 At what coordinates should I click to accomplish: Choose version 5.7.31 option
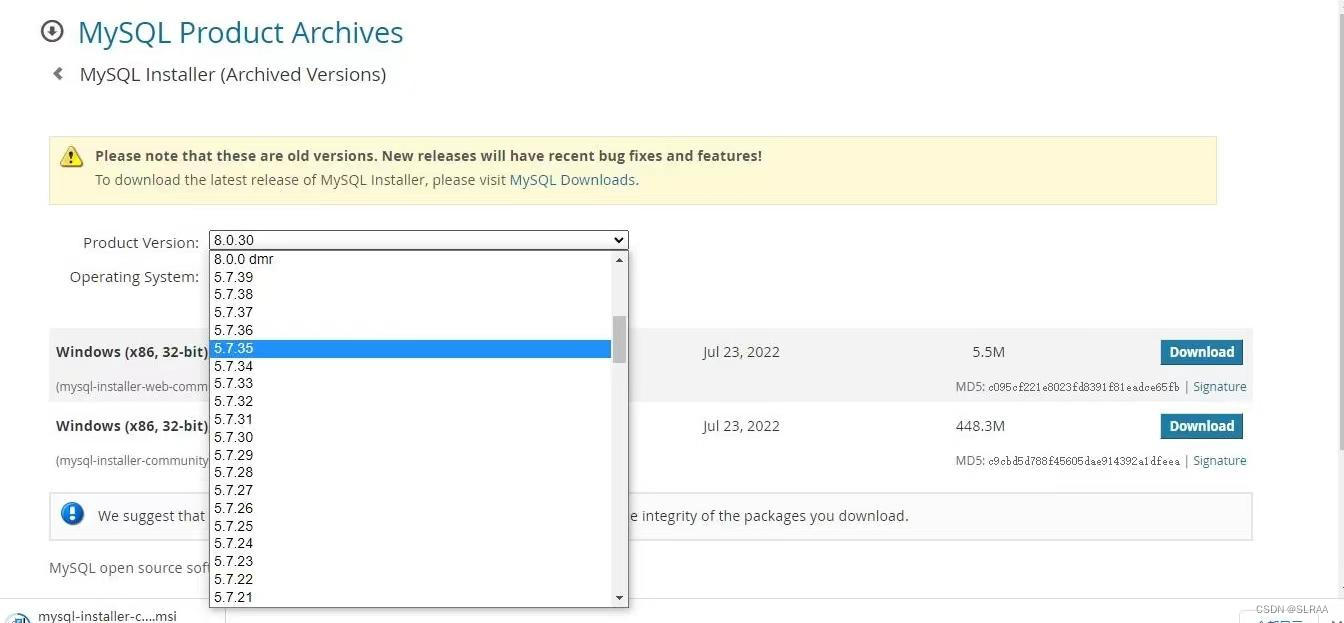click(x=410, y=420)
